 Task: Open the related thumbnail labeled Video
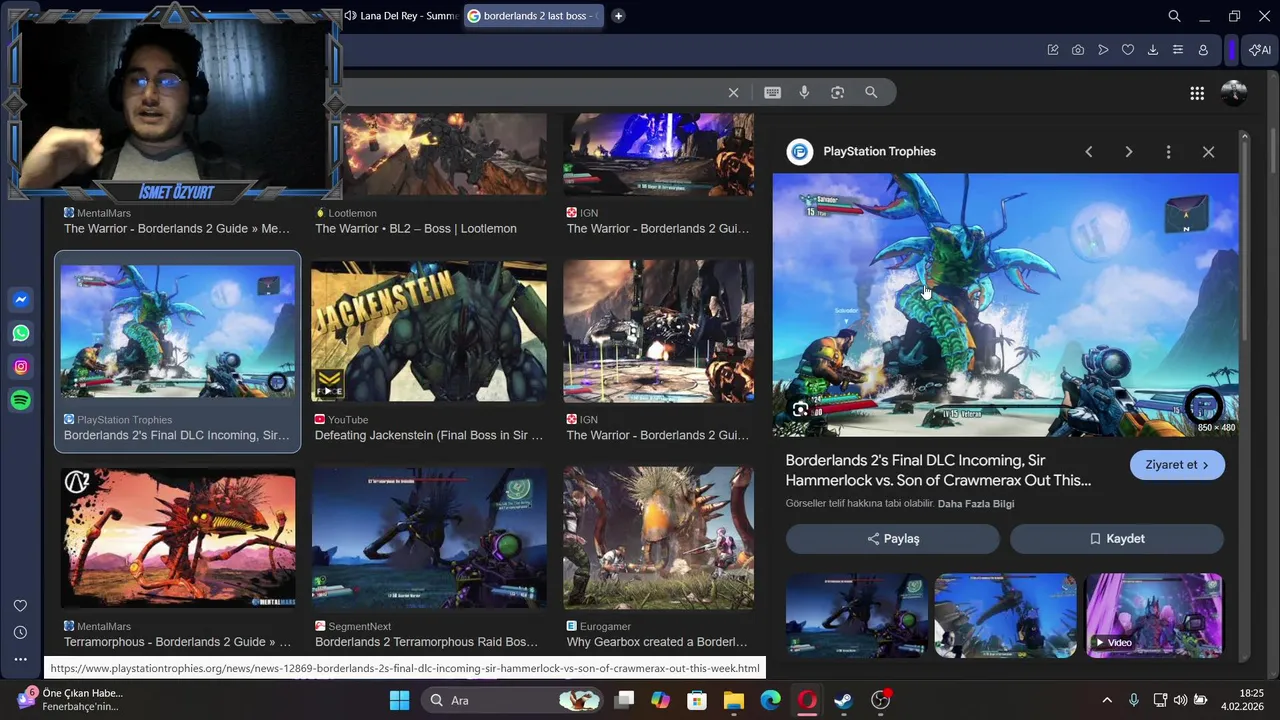(x=1154, y=615)
